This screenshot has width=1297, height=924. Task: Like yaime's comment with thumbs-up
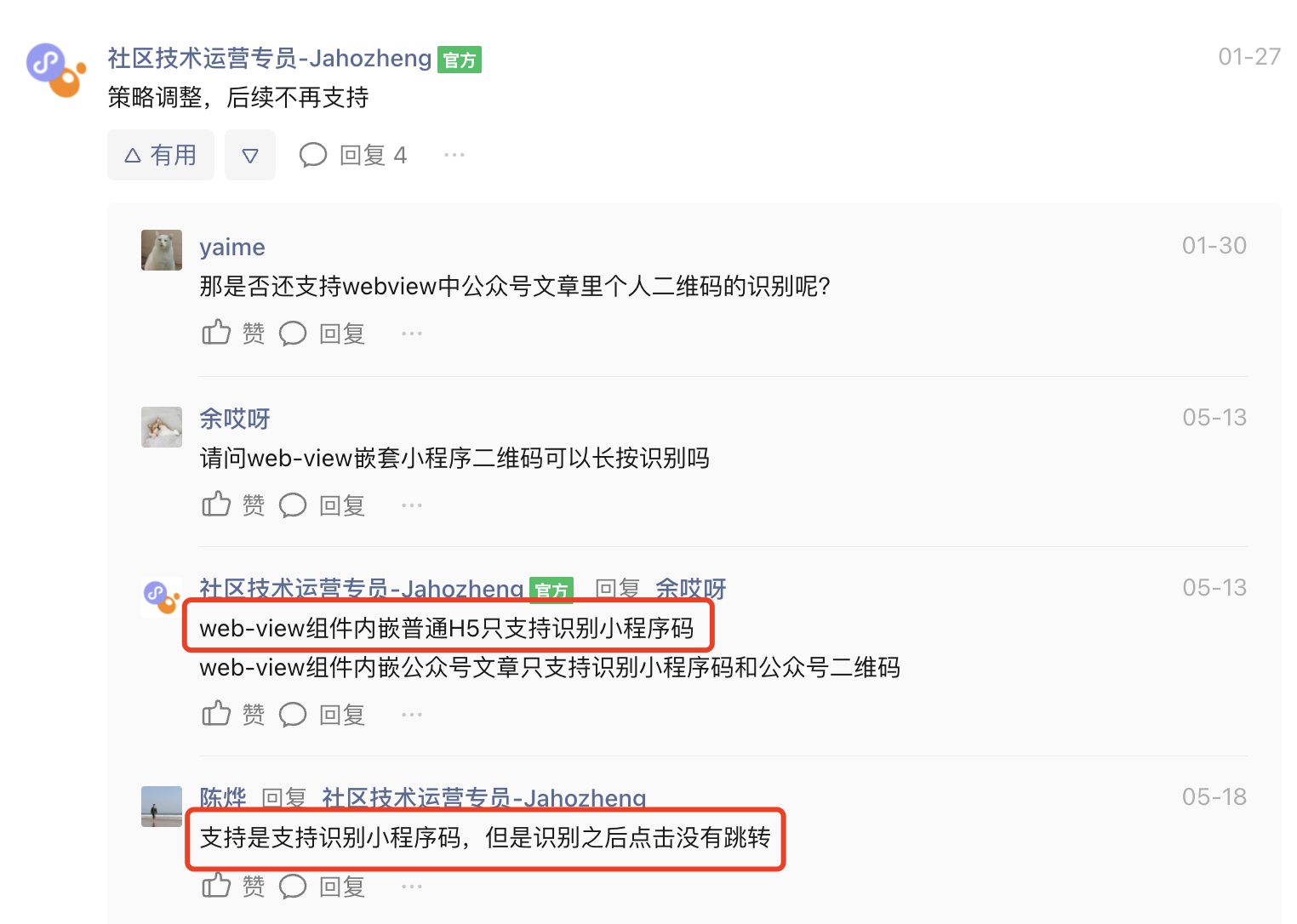pos(233,333)
